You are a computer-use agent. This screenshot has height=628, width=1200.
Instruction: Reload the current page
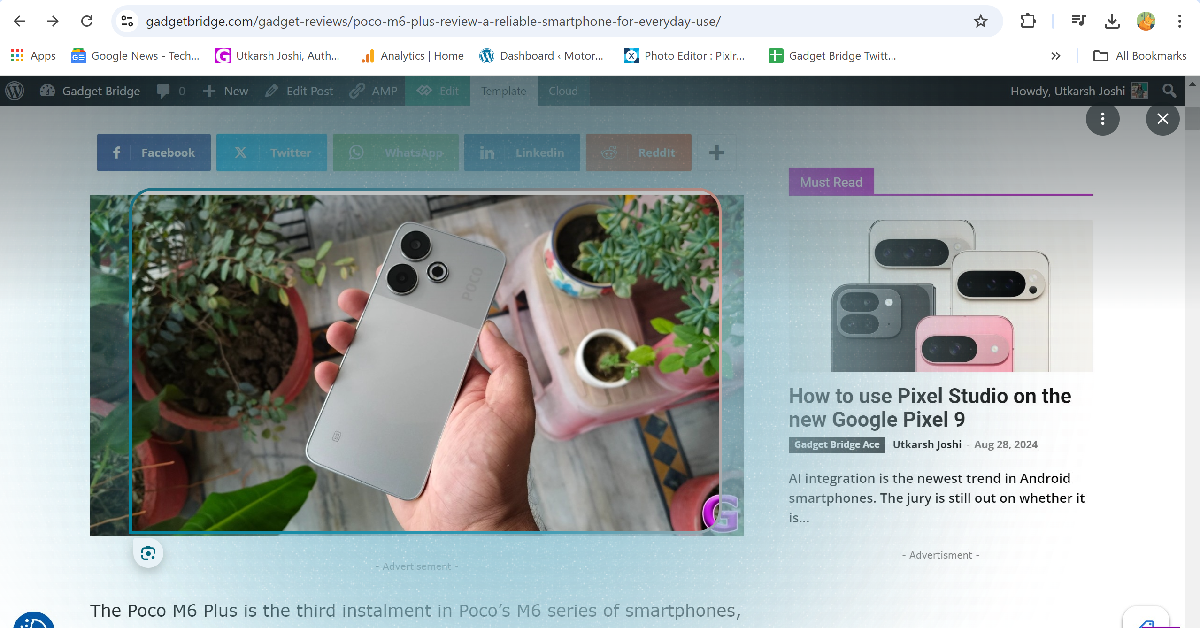pyautogui.click(x=87, y=21)
